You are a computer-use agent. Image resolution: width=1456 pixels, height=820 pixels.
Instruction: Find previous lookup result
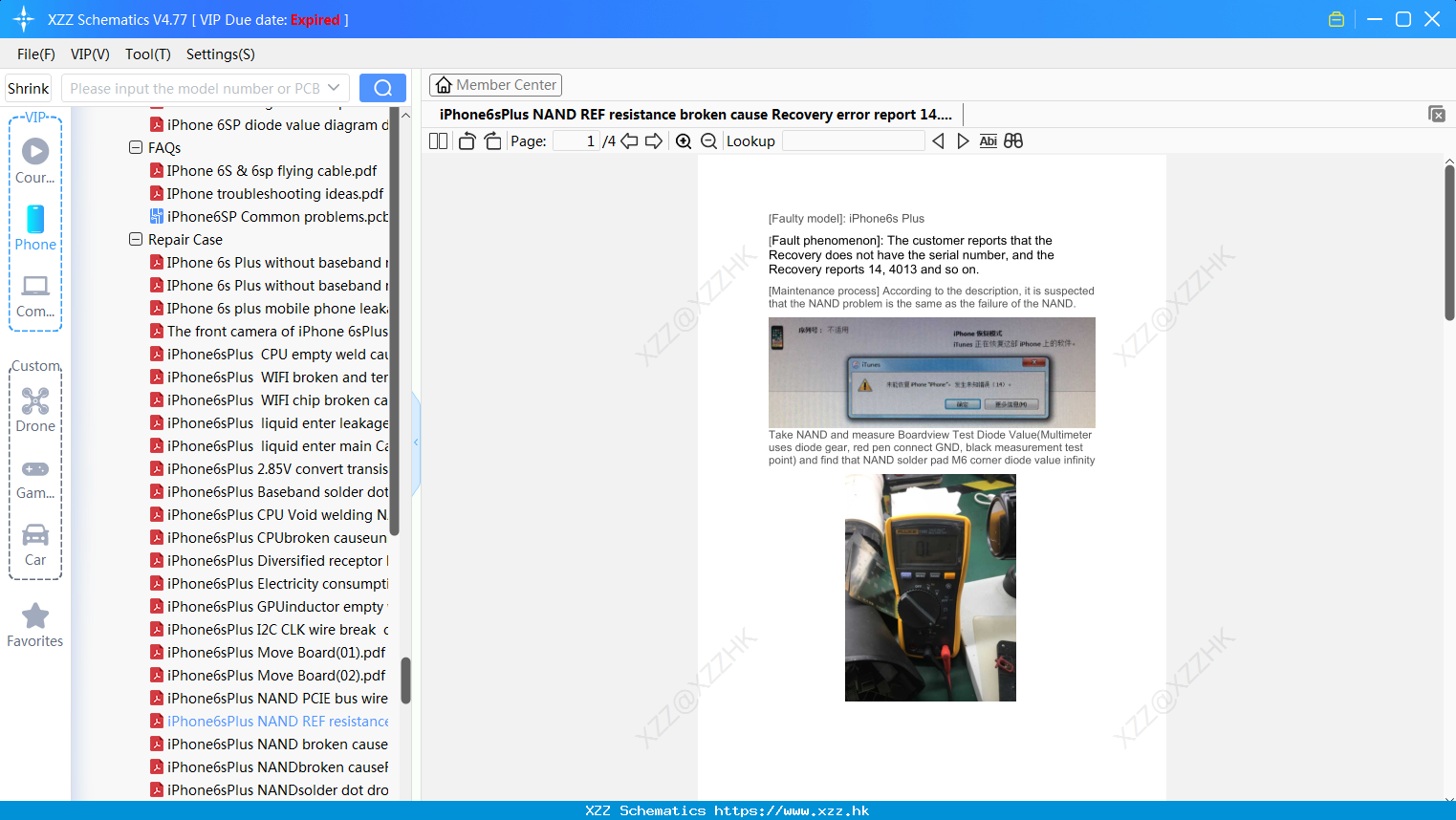click(x=938, y=141)
